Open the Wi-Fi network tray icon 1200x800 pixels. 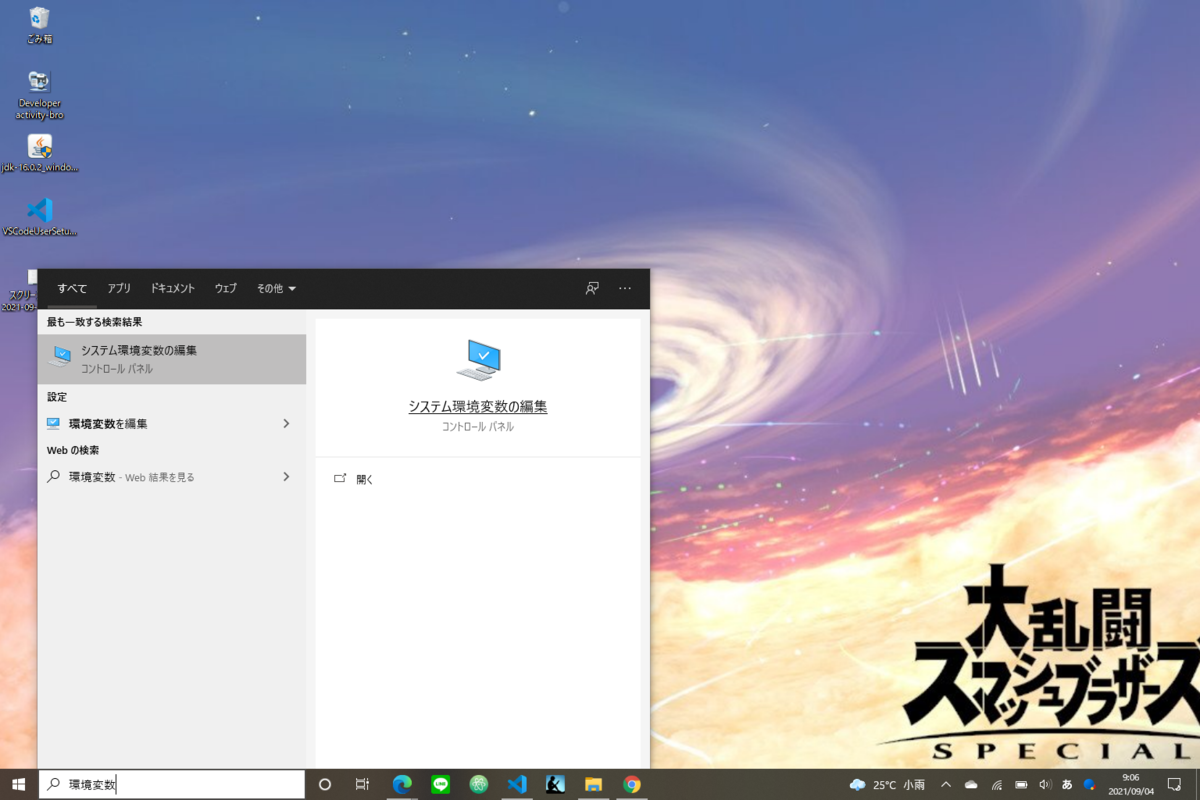997,785
